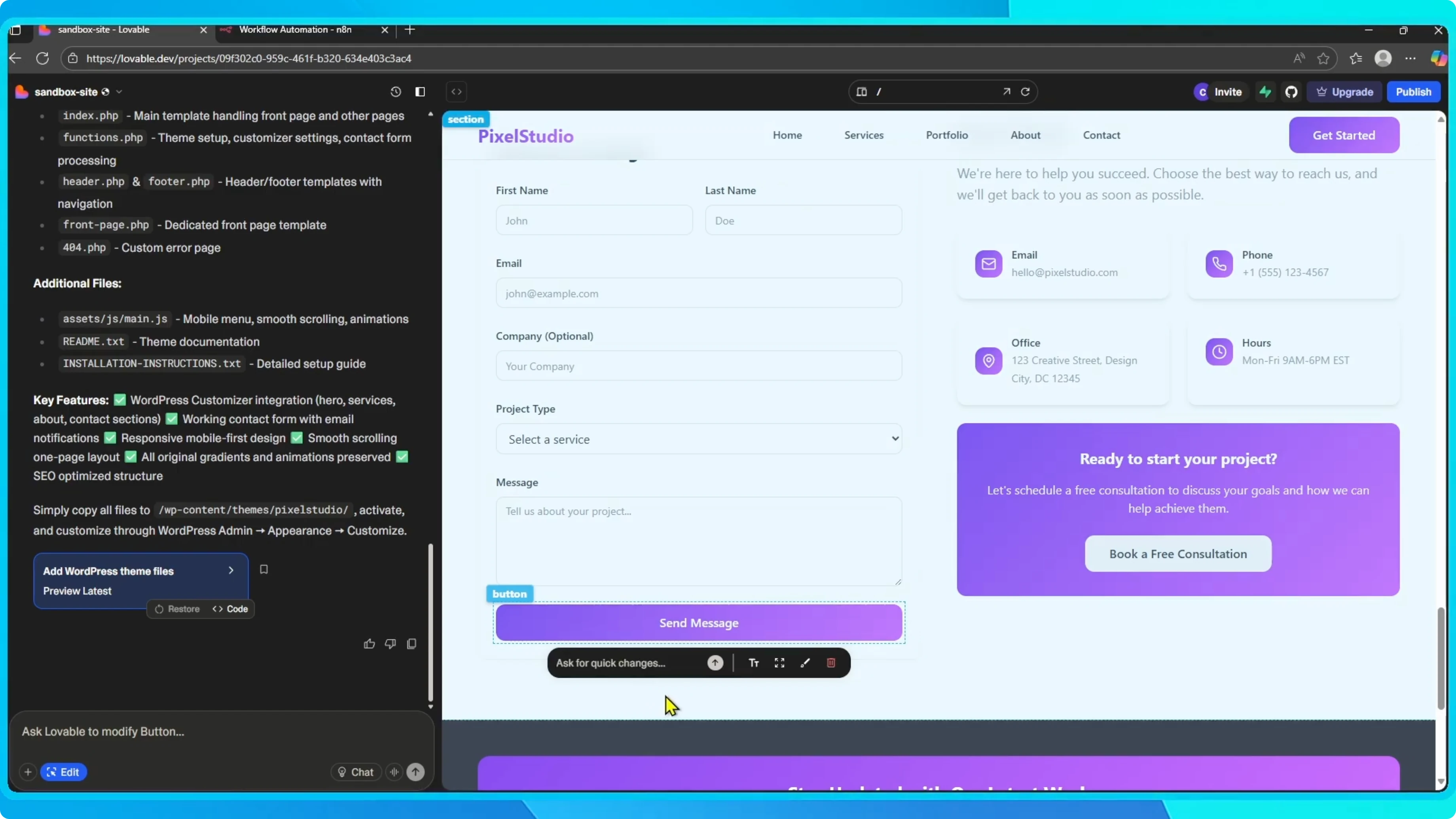The image size is (1456, 819).
Task: Open Home nav link
Action: 787,135
